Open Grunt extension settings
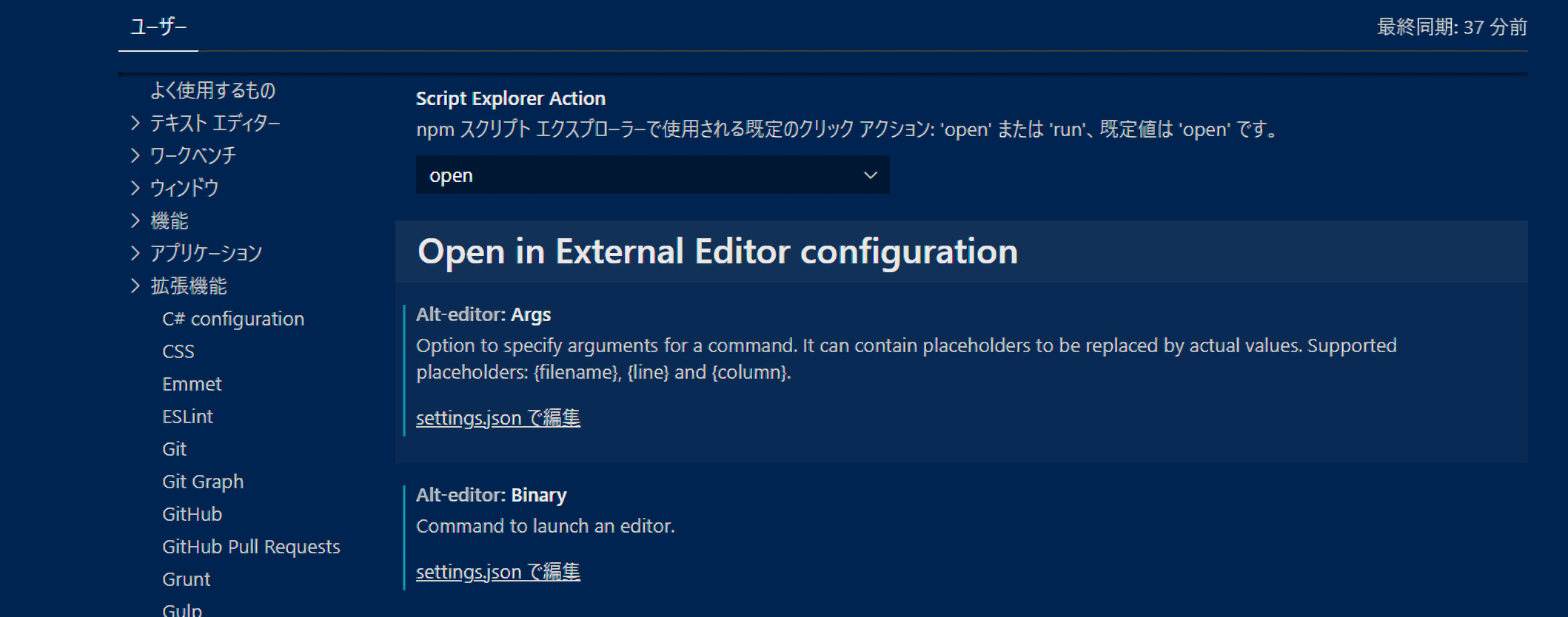Viewport: 1568px width, 617px height. [x=186, y=579]
